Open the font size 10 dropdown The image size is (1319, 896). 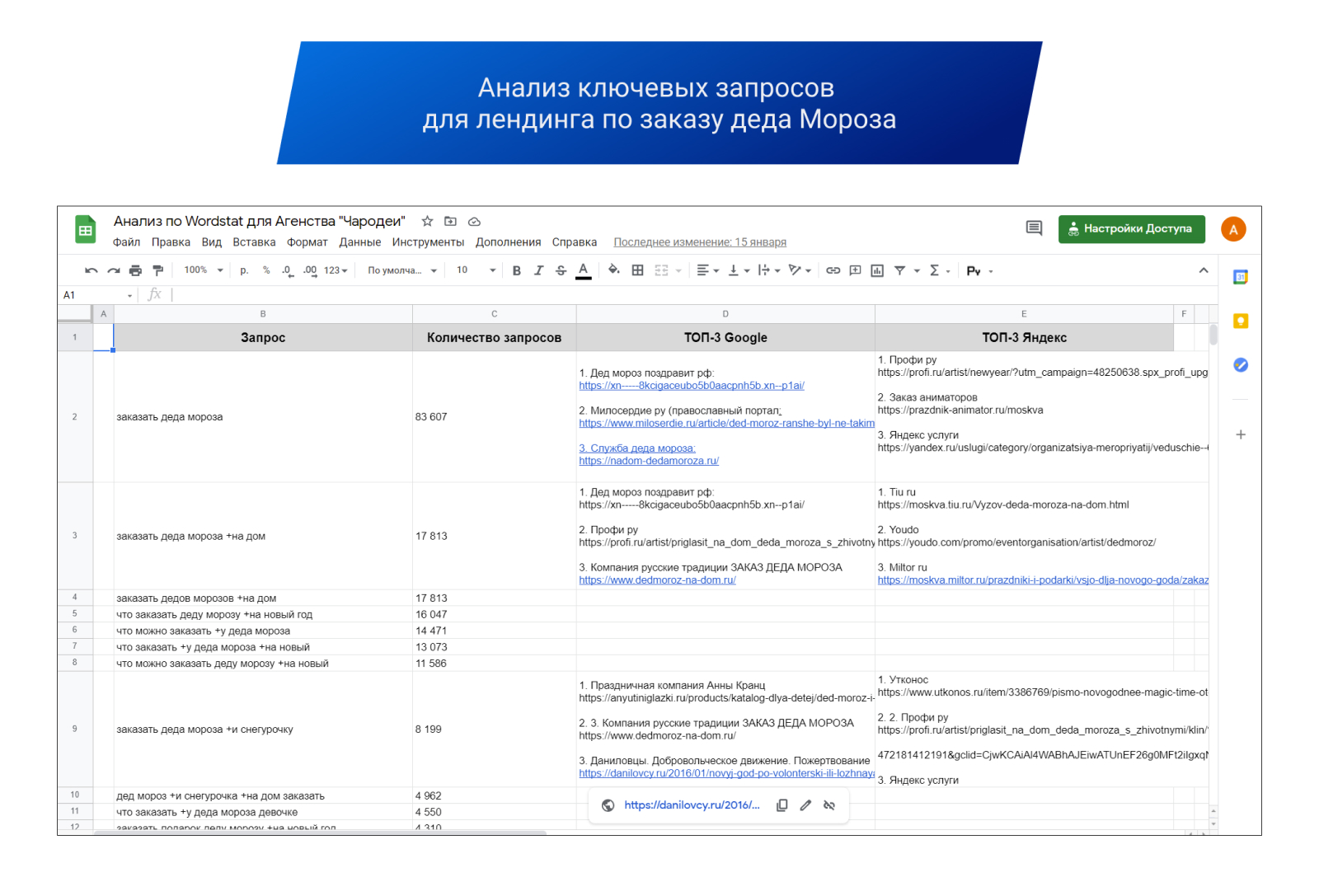476,270
